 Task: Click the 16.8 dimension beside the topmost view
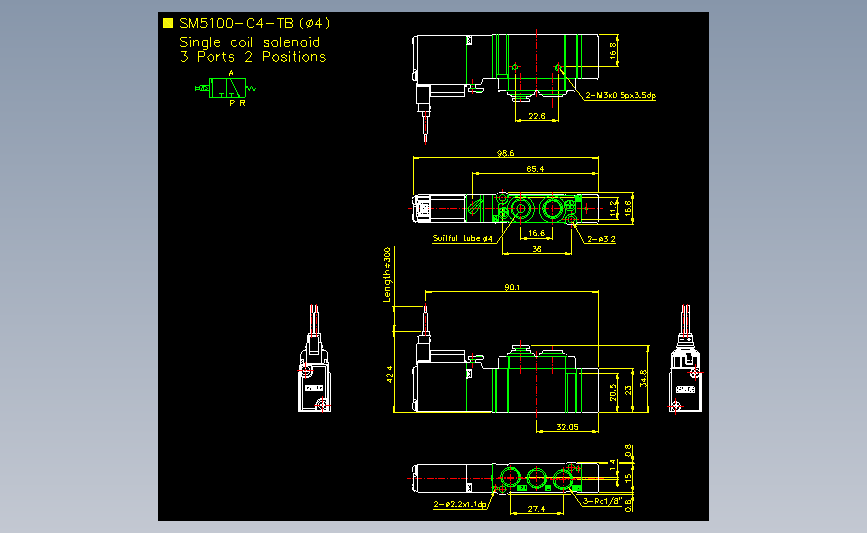[x=613, y=51]
